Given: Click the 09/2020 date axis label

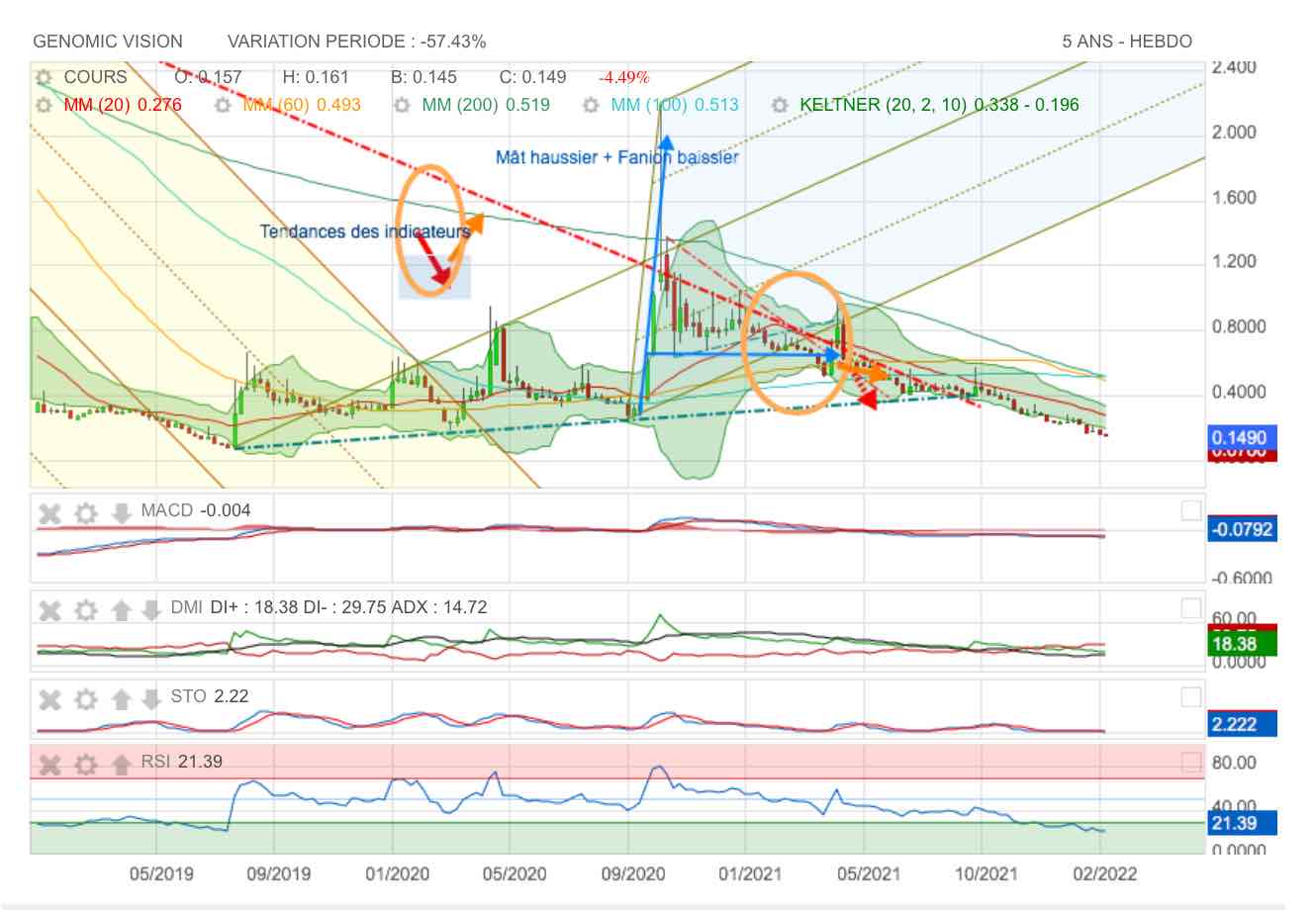Looking at the screenshot, I should click(633, 874).
